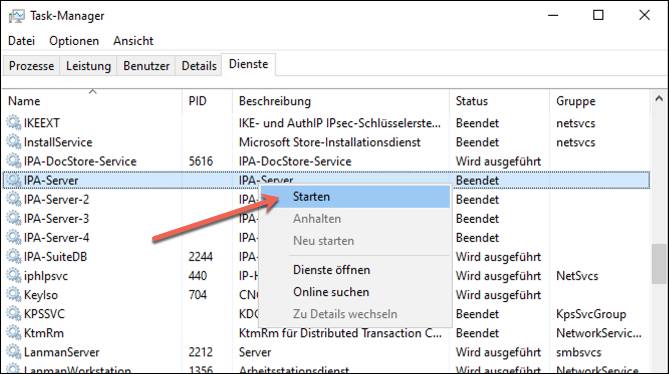Open the Optionen menu
This screenshot has height=374, width=669.
tap(74, 41)
